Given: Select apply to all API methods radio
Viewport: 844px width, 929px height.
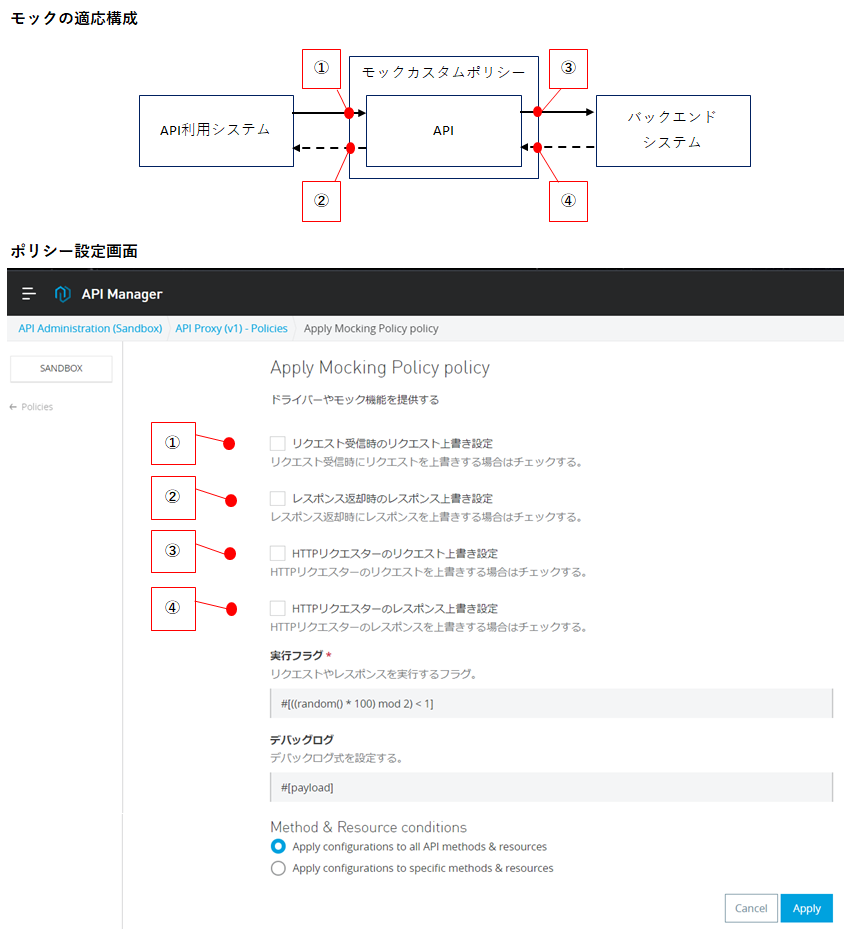Looking at the screenshot, I should tap(279, 847).
